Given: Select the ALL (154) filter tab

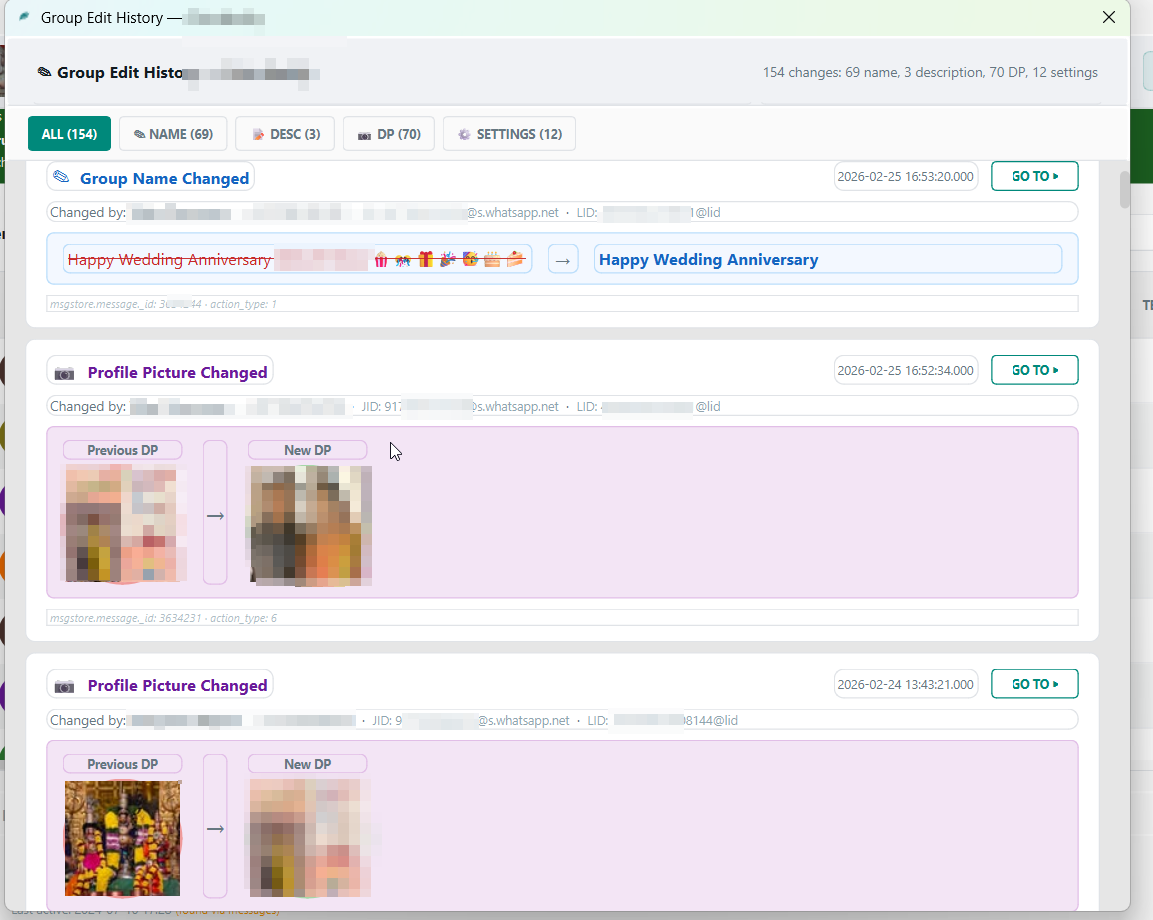Looking at the screenshot, I should [x=69, y=134].
